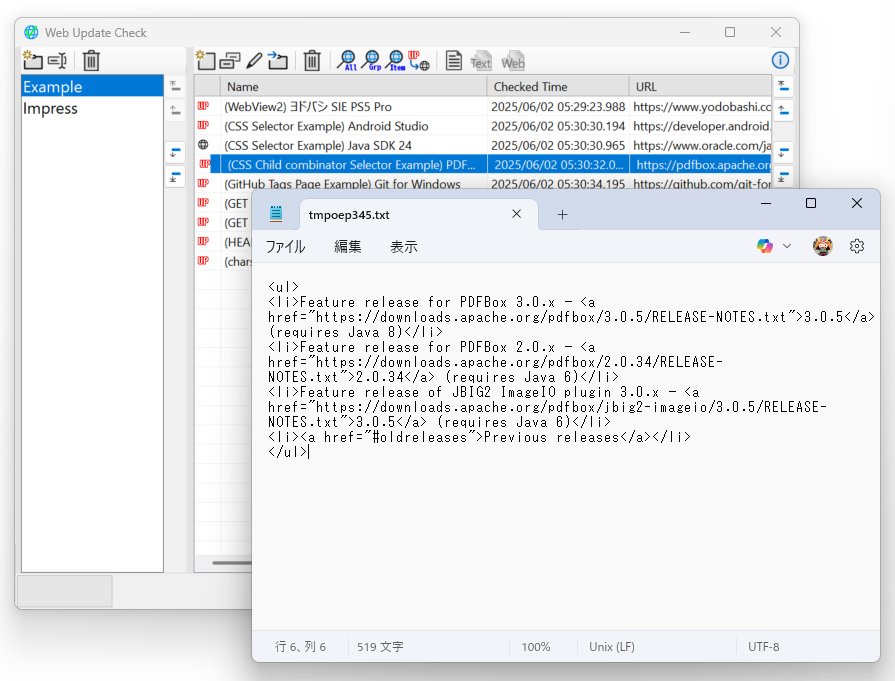
Task: Click the Android Studio checked time 05:30:30.194
Action: point(558,126)
